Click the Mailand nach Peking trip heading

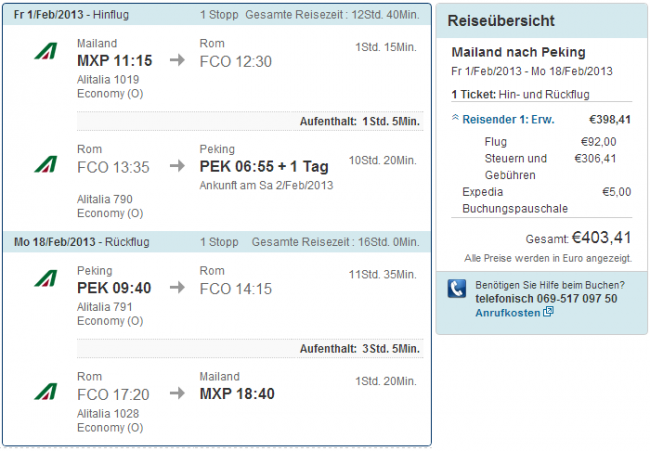pyautogui.click(x=518, y=52)
